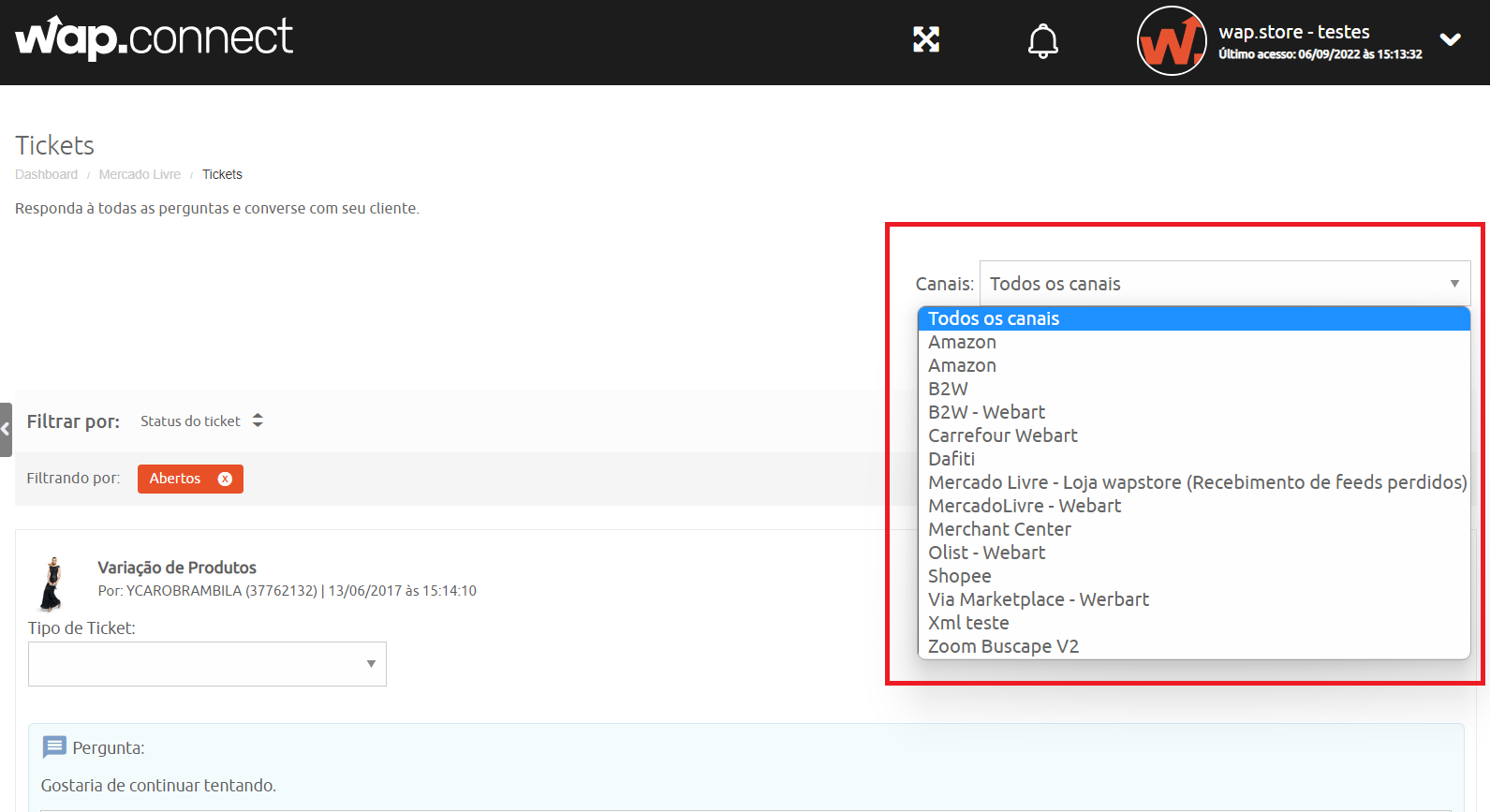Open the Status do ticket filter dropdown

point(201,421)
